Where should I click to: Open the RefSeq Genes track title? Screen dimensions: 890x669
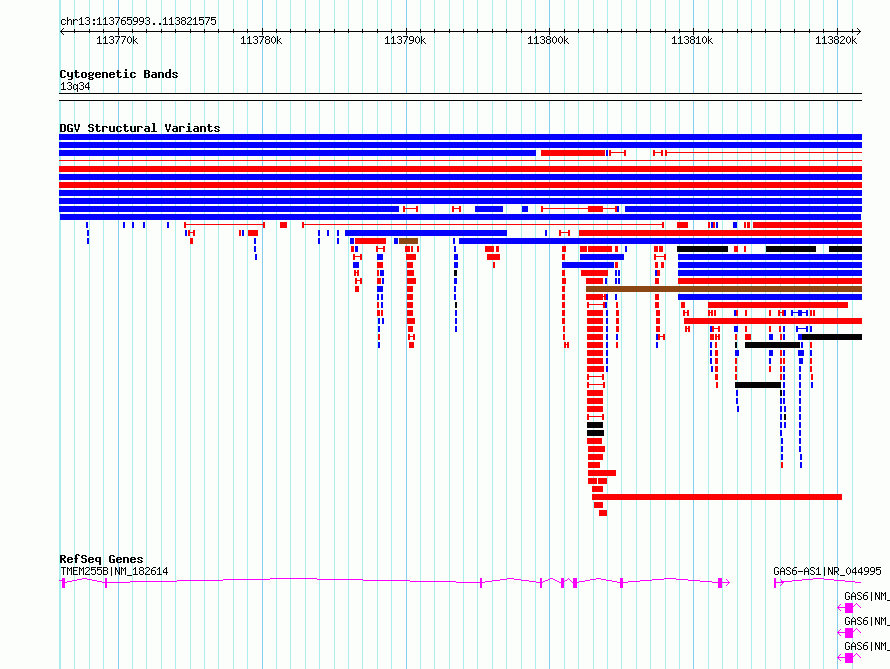101,559
